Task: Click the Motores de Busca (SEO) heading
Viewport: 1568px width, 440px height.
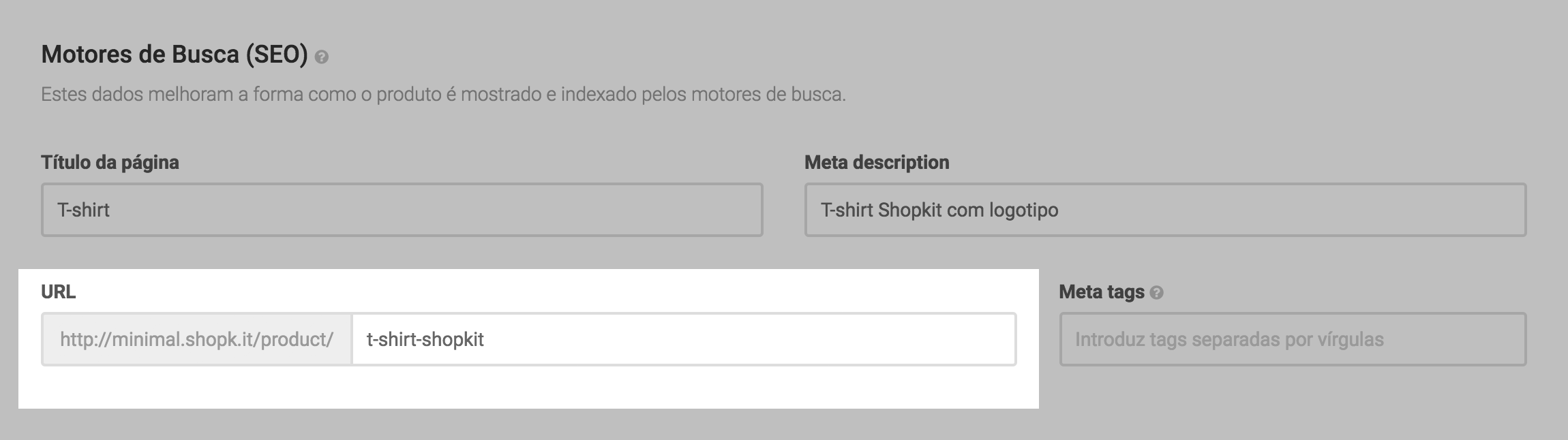Action: [x=175, y=54]
